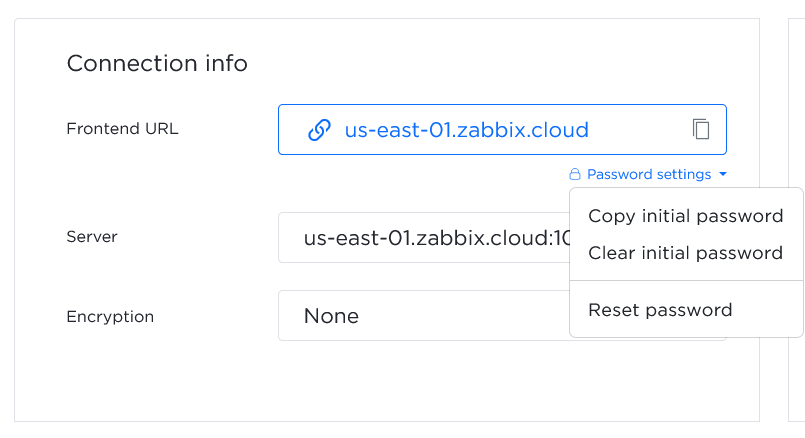Click the Connection info heading

click(x=157, y=64)
